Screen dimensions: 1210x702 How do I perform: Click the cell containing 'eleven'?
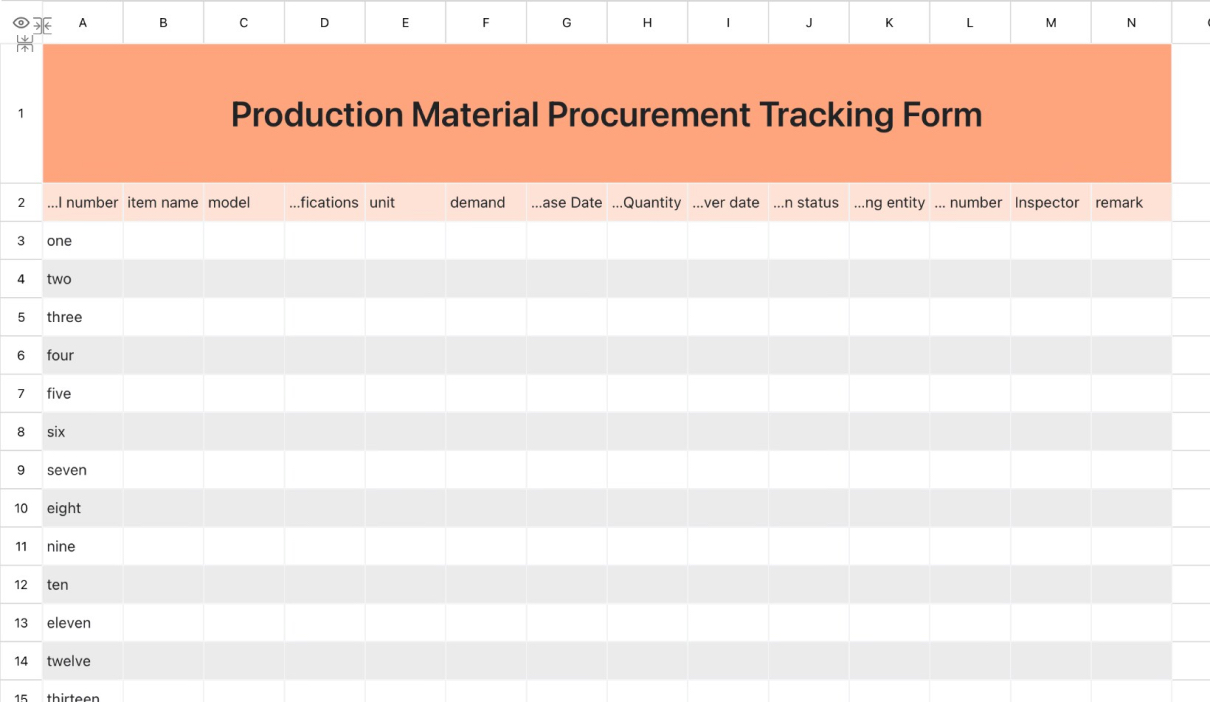(x=83, y=623)
